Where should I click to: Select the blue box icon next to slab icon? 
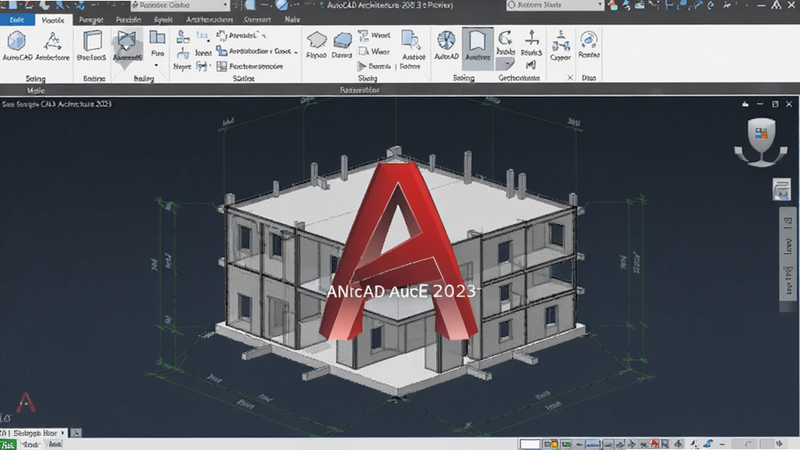click(x=342, y=40)
